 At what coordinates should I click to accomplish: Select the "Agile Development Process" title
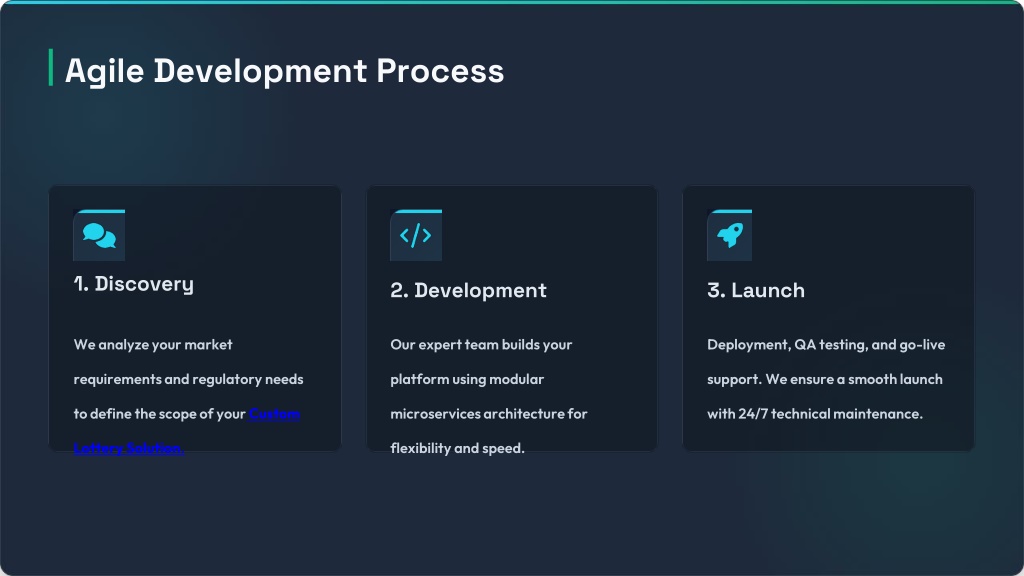[284, 71]
